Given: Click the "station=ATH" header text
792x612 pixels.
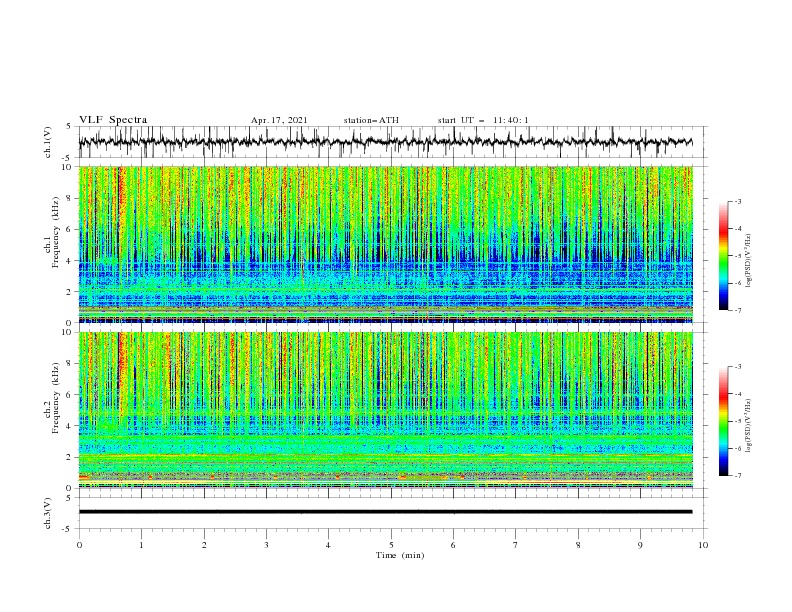Looking at the screenshot, I should coord(371,120).
